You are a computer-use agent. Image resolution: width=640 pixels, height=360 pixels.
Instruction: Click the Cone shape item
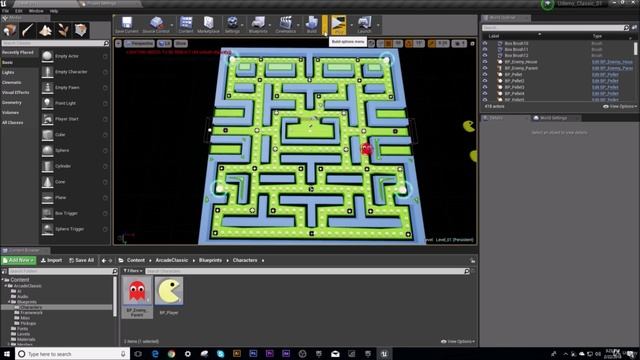[75, 182]
